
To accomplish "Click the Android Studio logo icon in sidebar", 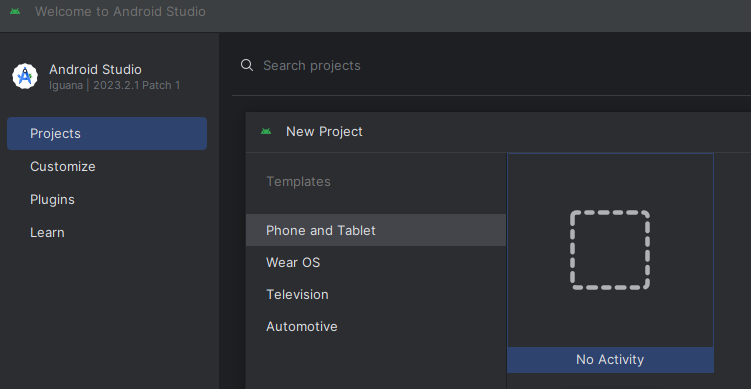I will [x=25, y=76].
